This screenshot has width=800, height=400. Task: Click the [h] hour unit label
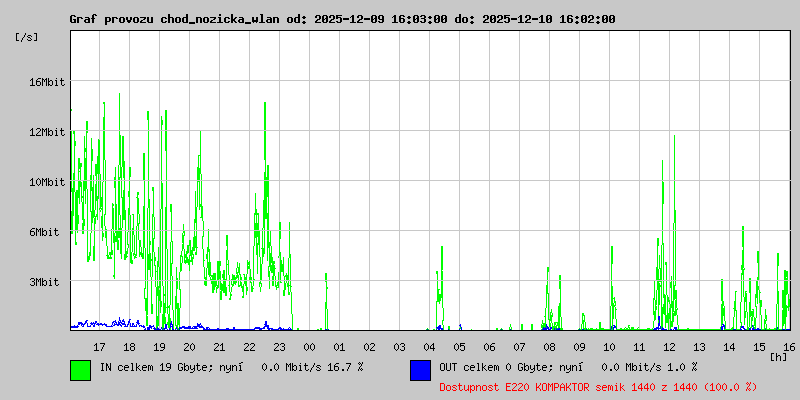[779, 357]
